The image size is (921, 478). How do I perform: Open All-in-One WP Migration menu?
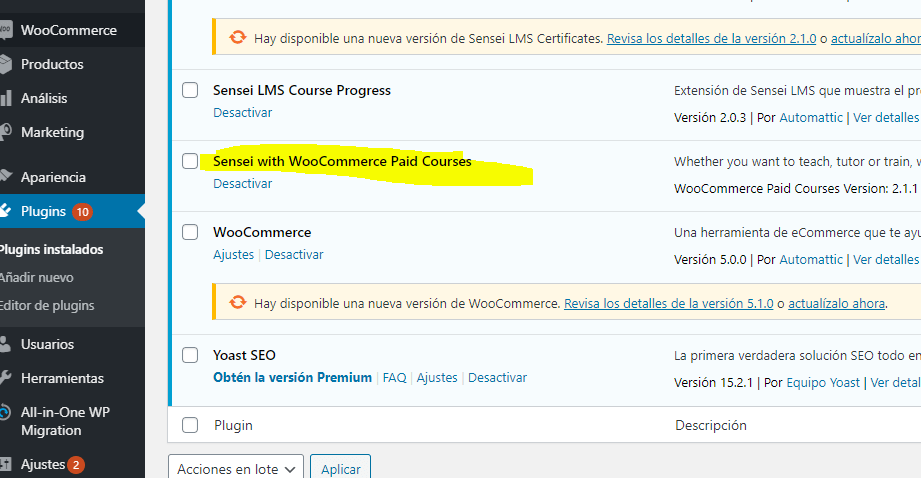pos(65,421)
